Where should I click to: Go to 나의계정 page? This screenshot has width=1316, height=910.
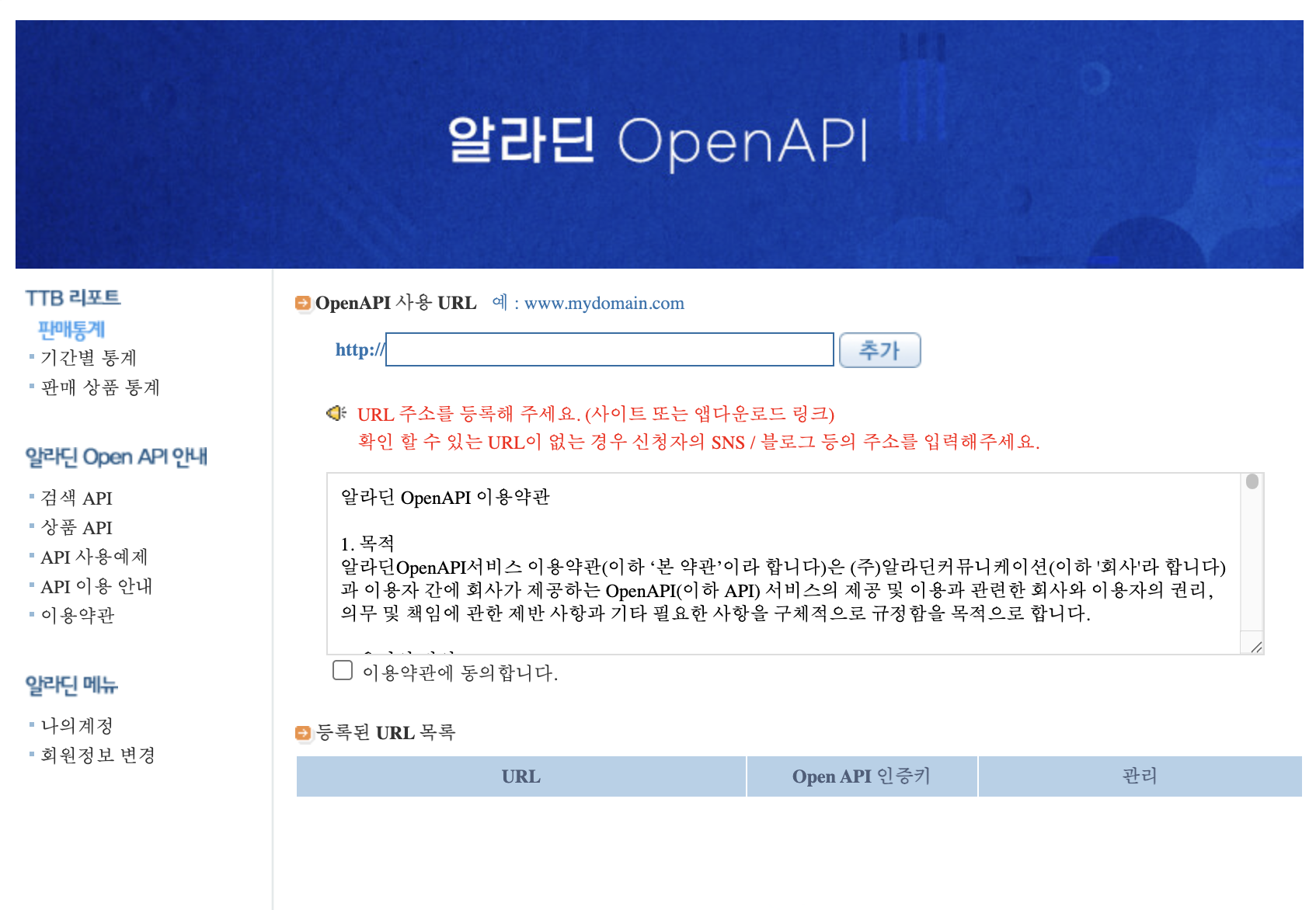(x=77, y=726)
